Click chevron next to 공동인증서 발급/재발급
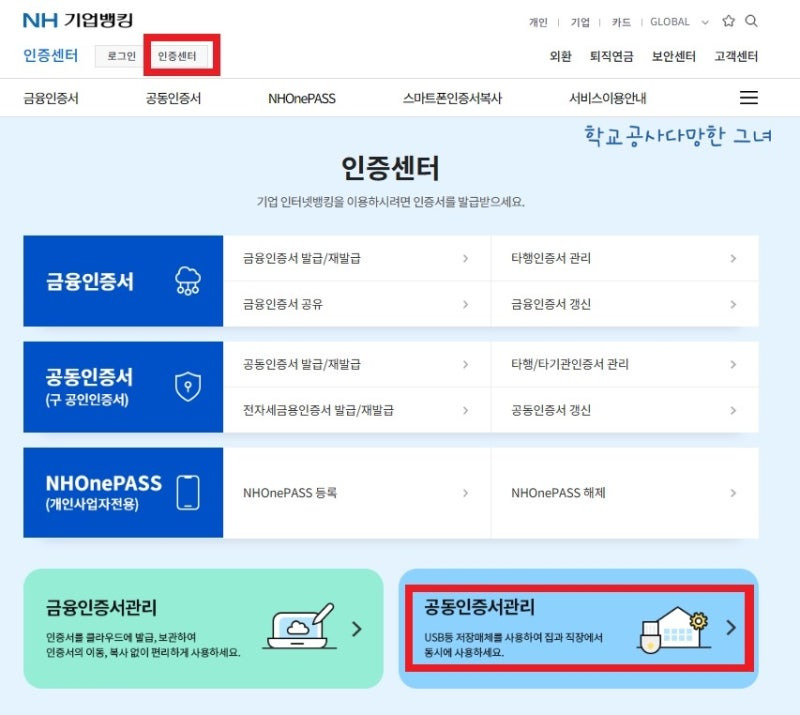 tap(465, 364)
